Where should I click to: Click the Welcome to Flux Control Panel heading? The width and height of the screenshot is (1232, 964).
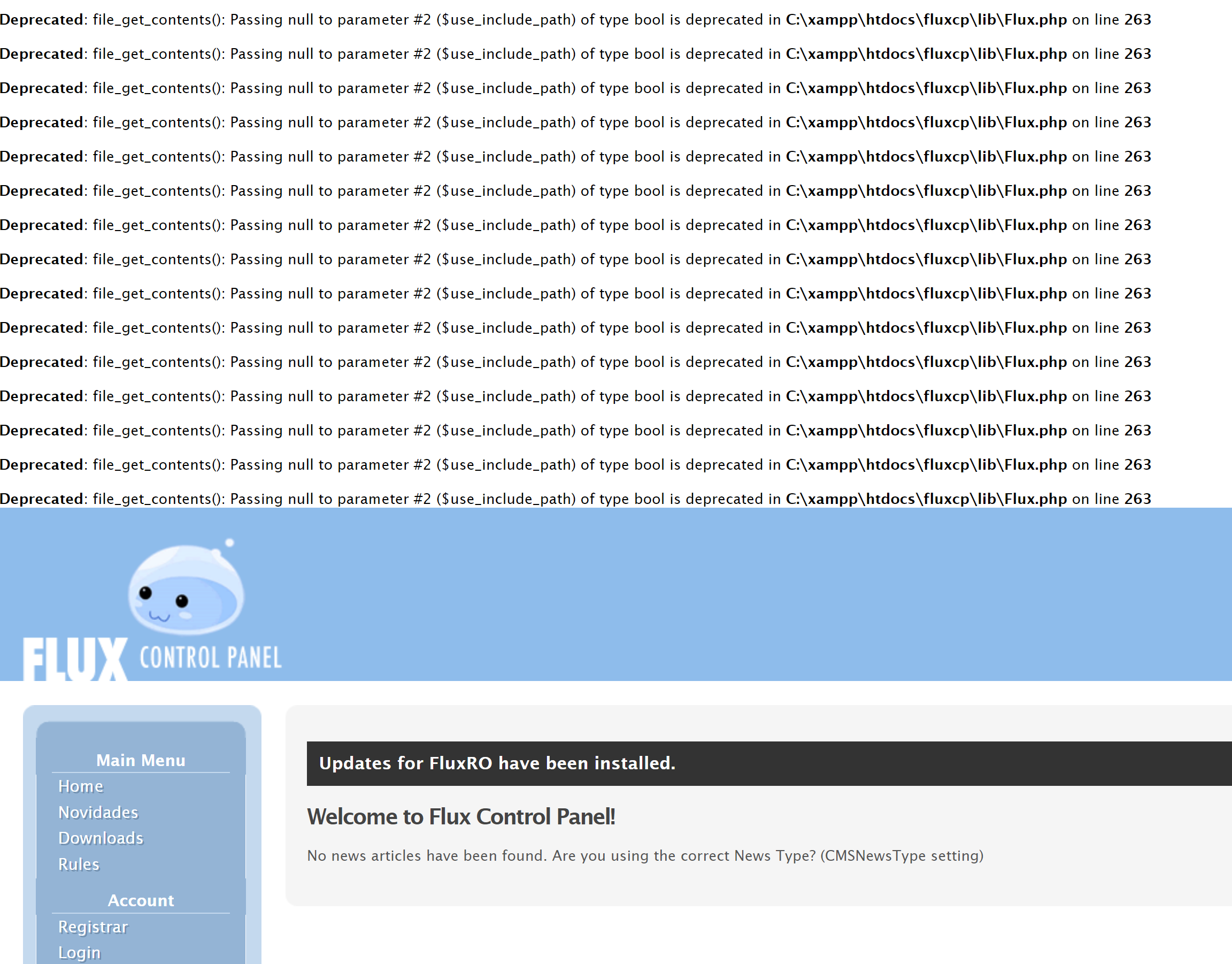click(461, 817)
